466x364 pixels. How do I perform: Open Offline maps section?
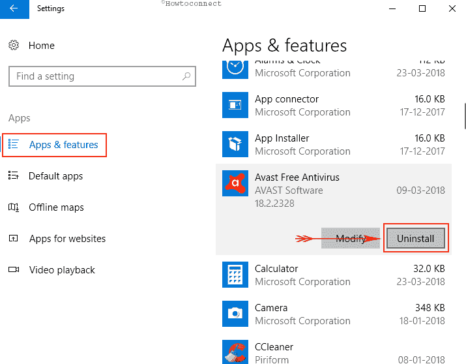[56, 207]
